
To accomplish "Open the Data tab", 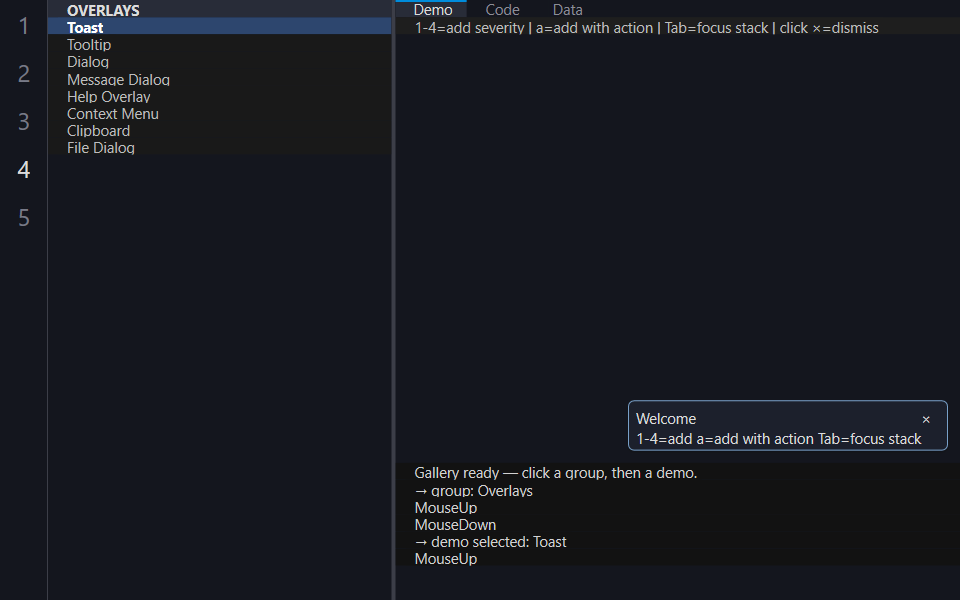I will 568,10.
